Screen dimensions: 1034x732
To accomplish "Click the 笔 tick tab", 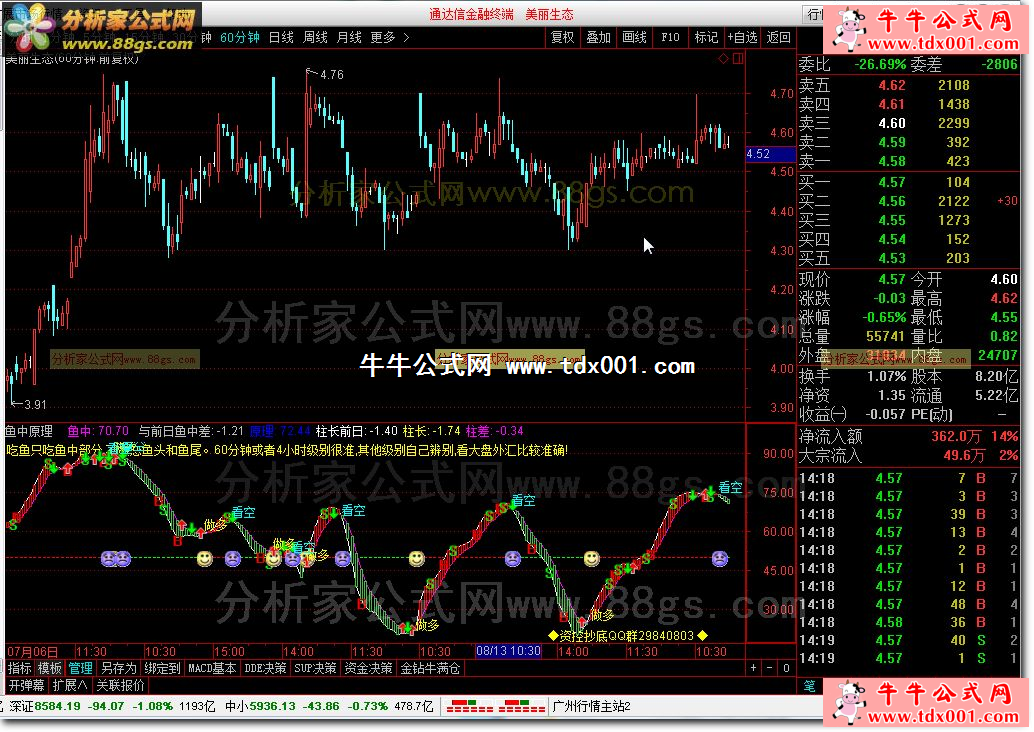I will (809, 685).
